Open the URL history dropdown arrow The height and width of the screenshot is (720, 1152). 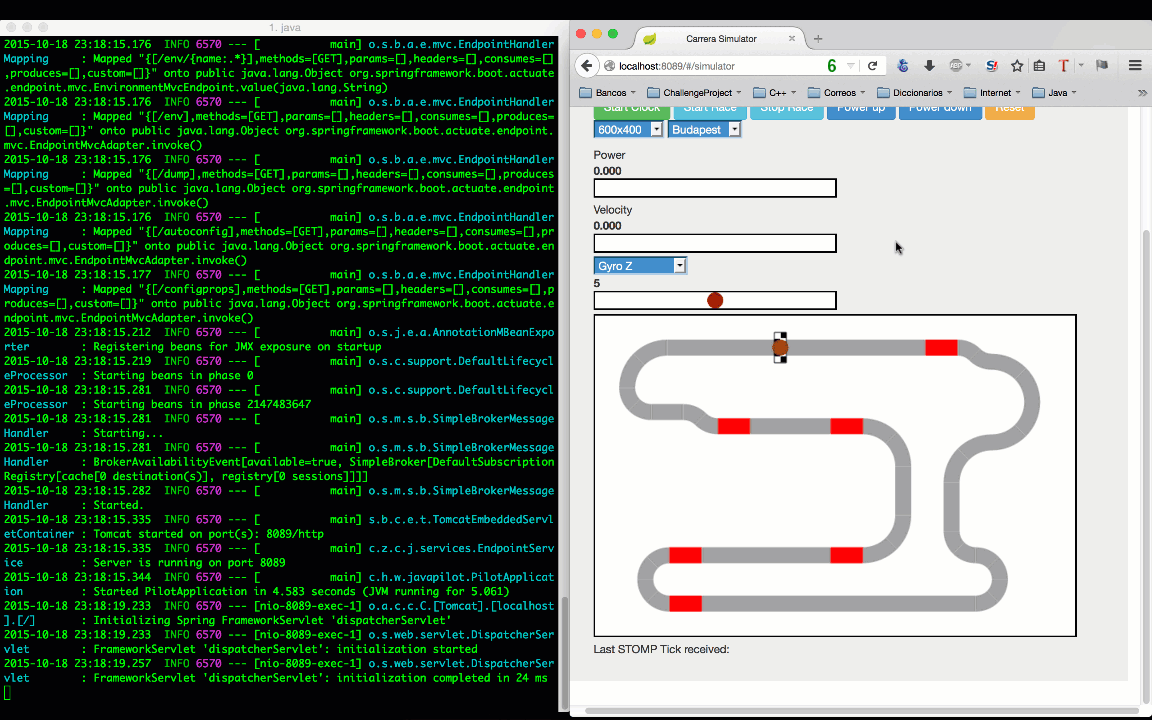pos(851,66)
